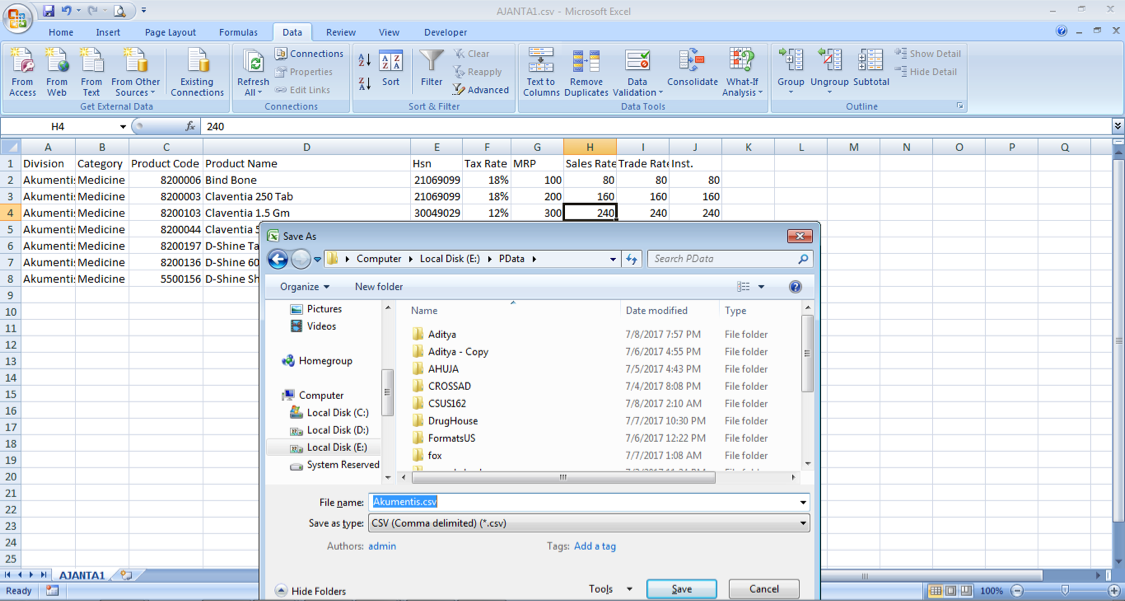Screen dimensions: 1125x601
Task: Select column header H
Action: coord(590,147)
